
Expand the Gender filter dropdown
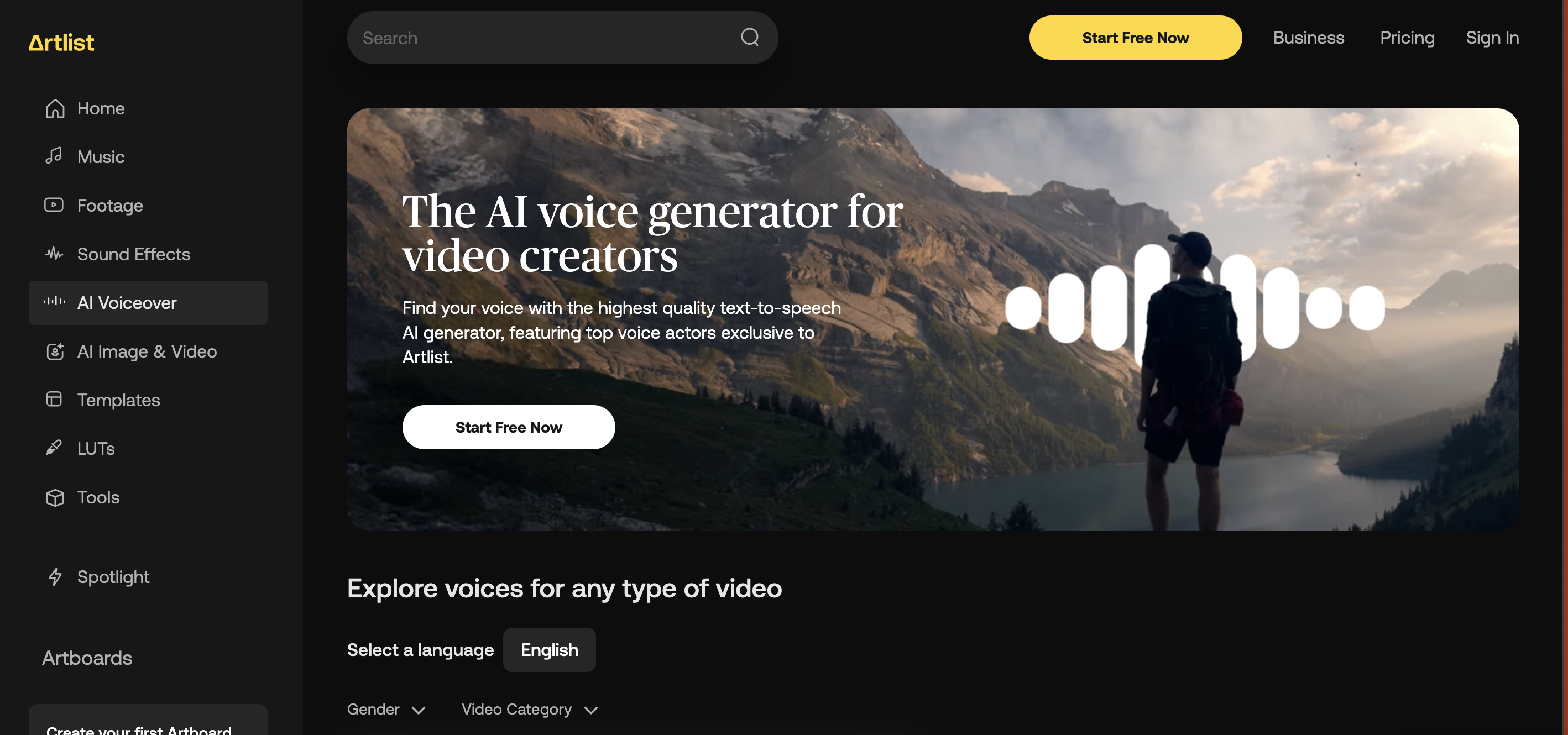(386, 710)
